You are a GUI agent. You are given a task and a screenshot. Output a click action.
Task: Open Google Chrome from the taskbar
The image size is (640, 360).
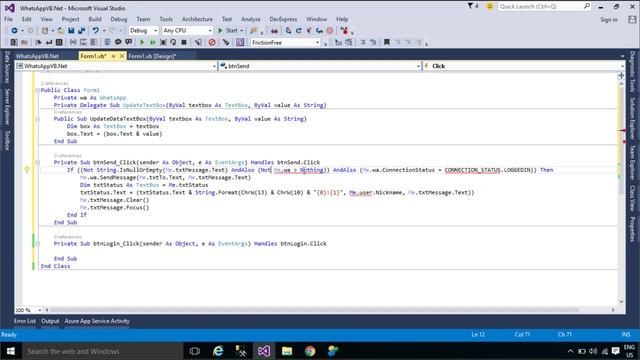point(310,351)
